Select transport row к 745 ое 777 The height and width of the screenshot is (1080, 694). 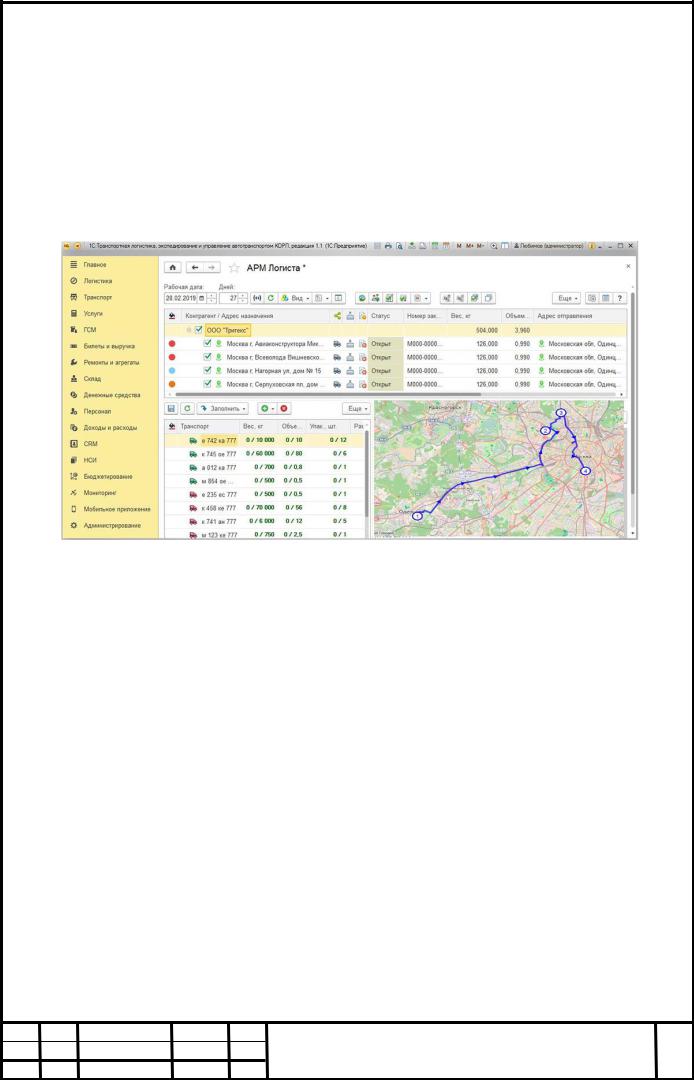(x=266, y=453)
